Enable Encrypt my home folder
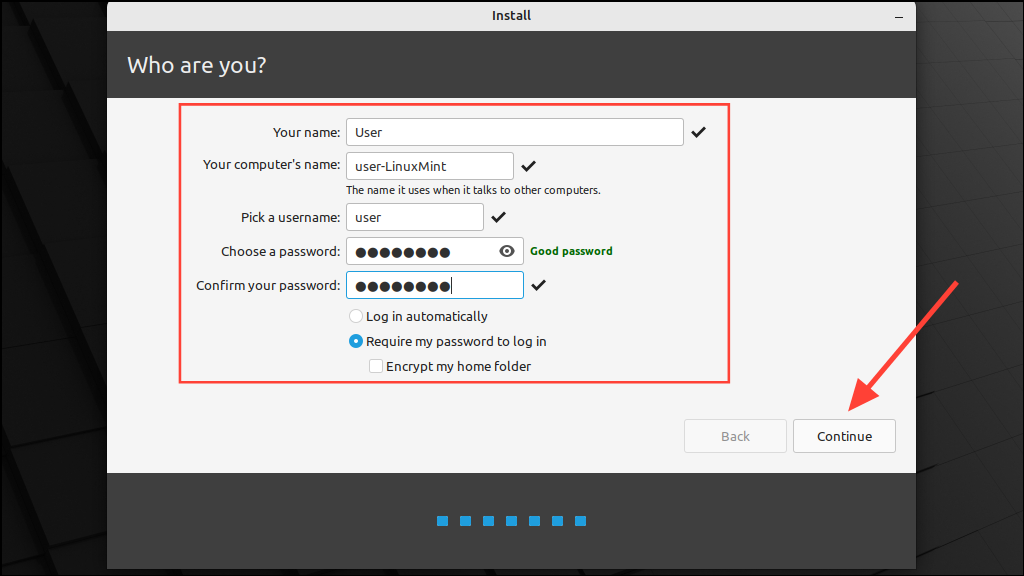 tap(376, 366)
